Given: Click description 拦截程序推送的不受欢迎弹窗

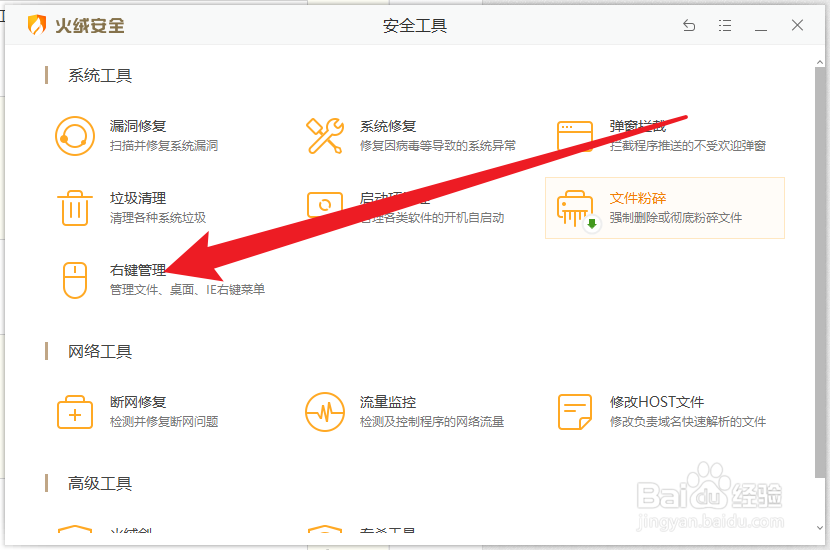Looking at the screenshot, I should pos(688,146).
